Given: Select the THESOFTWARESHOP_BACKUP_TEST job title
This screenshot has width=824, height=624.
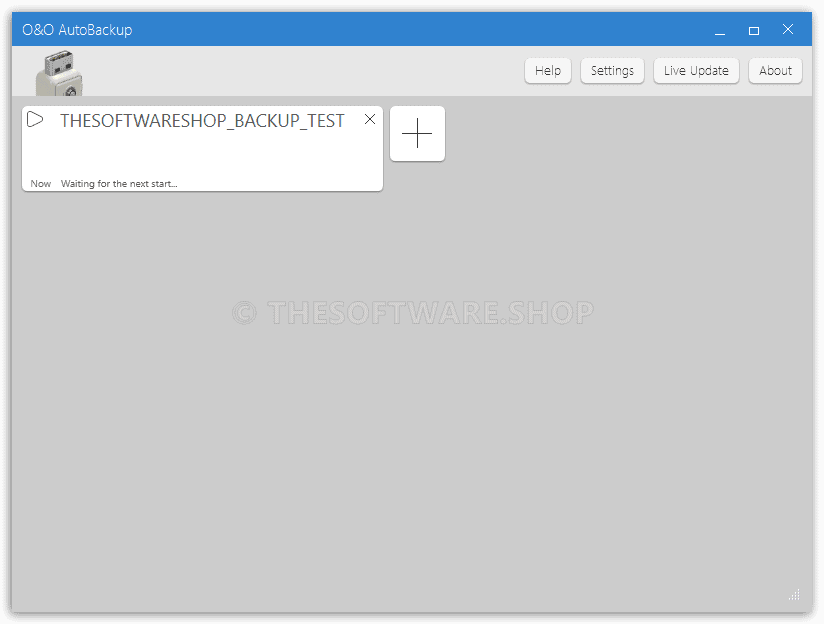Looking at the screenshot, I should (x=202, y=121).
